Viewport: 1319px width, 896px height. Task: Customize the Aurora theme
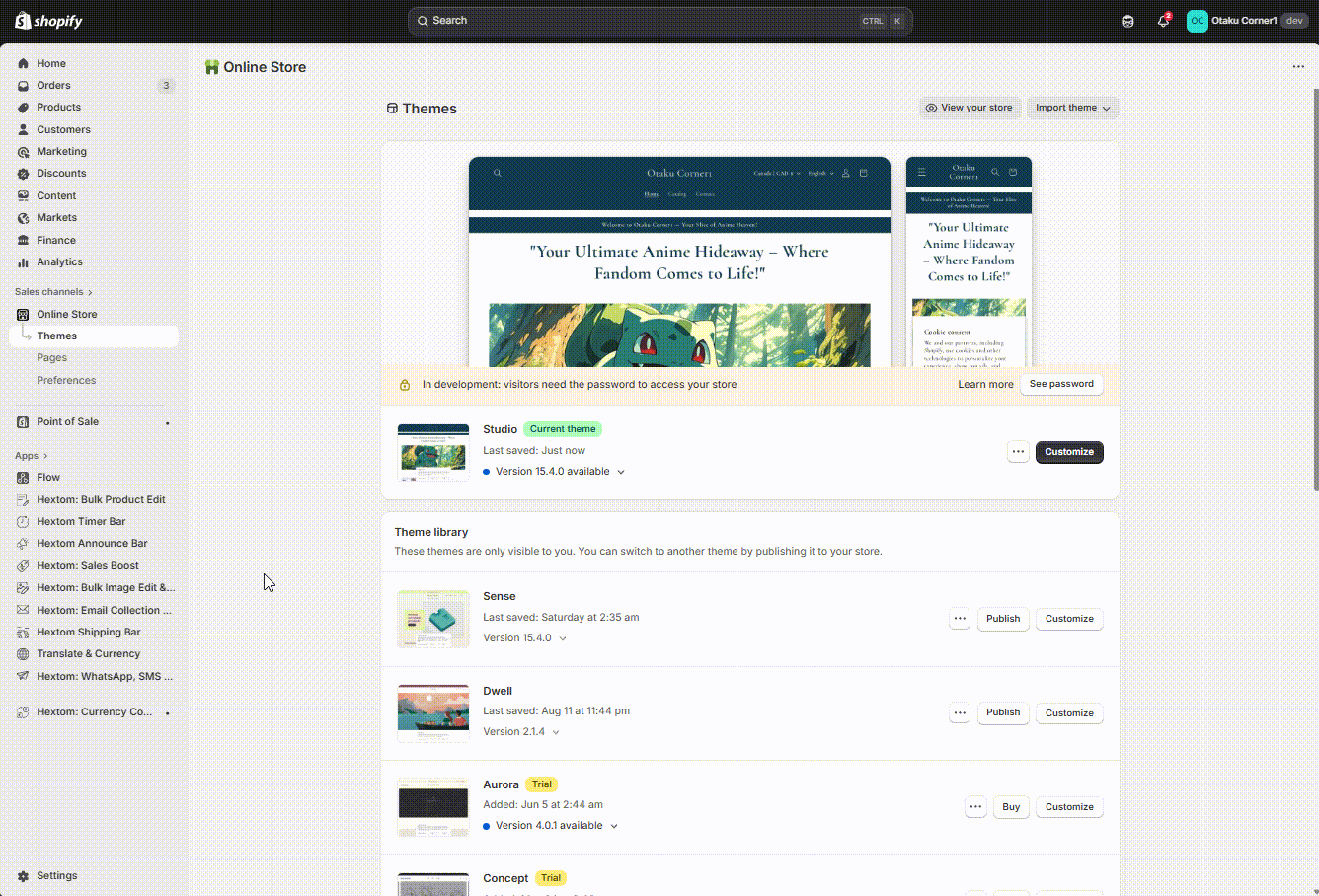point(1069,807)
